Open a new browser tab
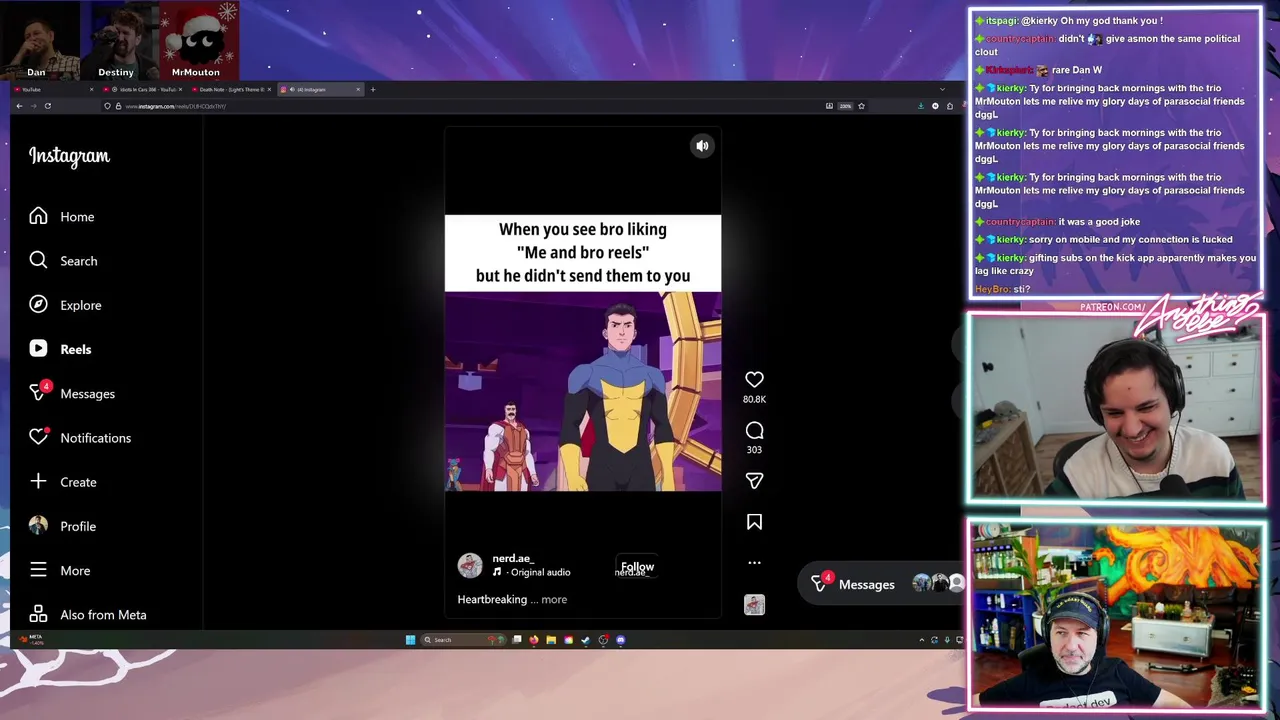 click(x=373, y=90)
